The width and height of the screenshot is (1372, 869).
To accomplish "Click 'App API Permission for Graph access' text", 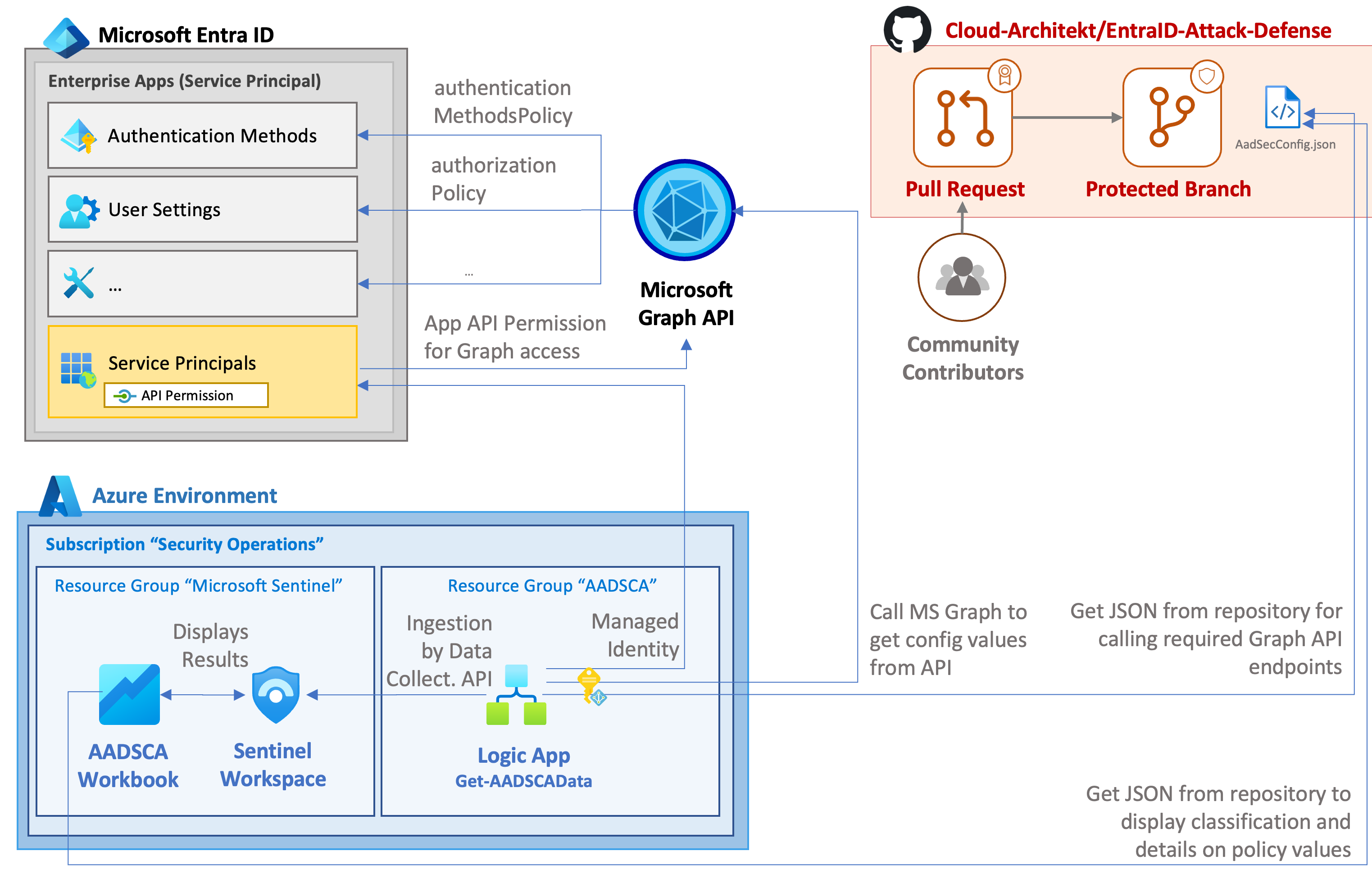I will (x=515, y=337).
